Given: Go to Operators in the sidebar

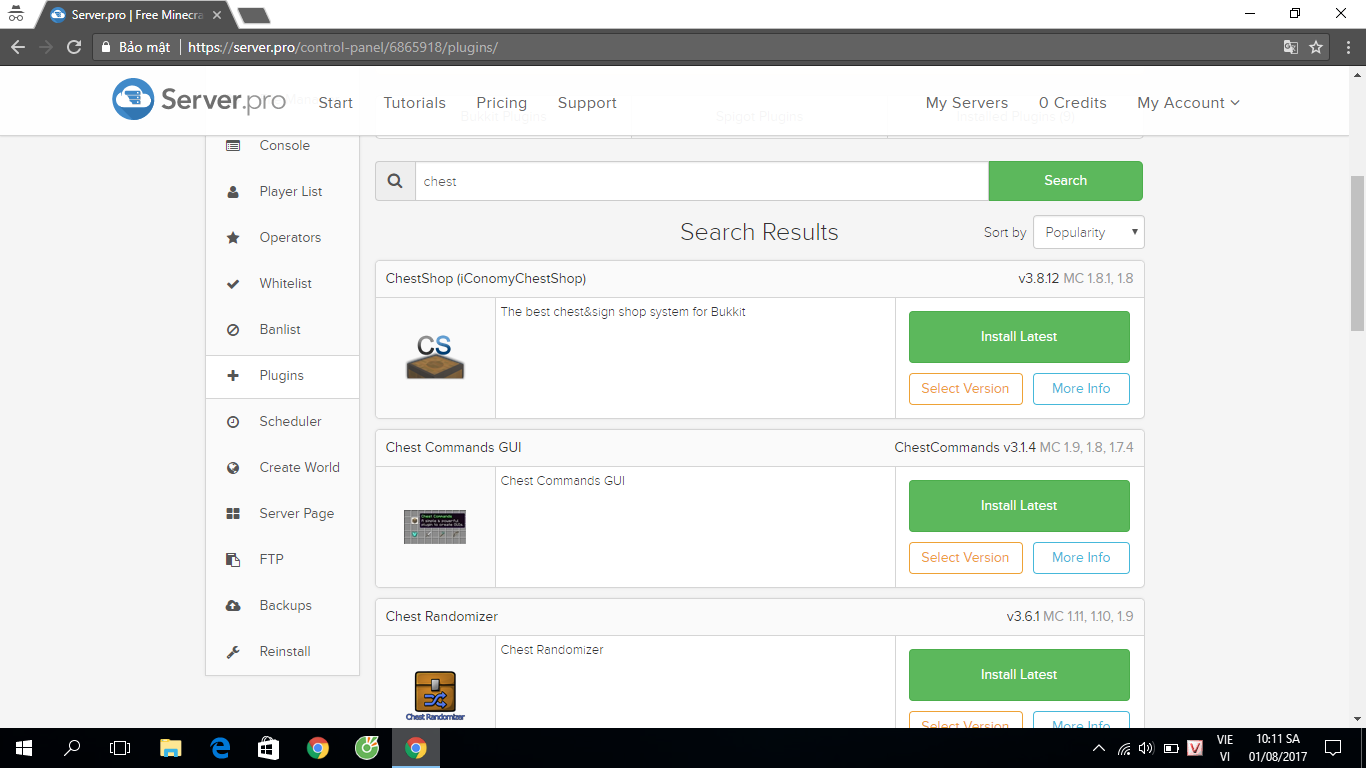Looking at the screenshot, I should [282, 238].
